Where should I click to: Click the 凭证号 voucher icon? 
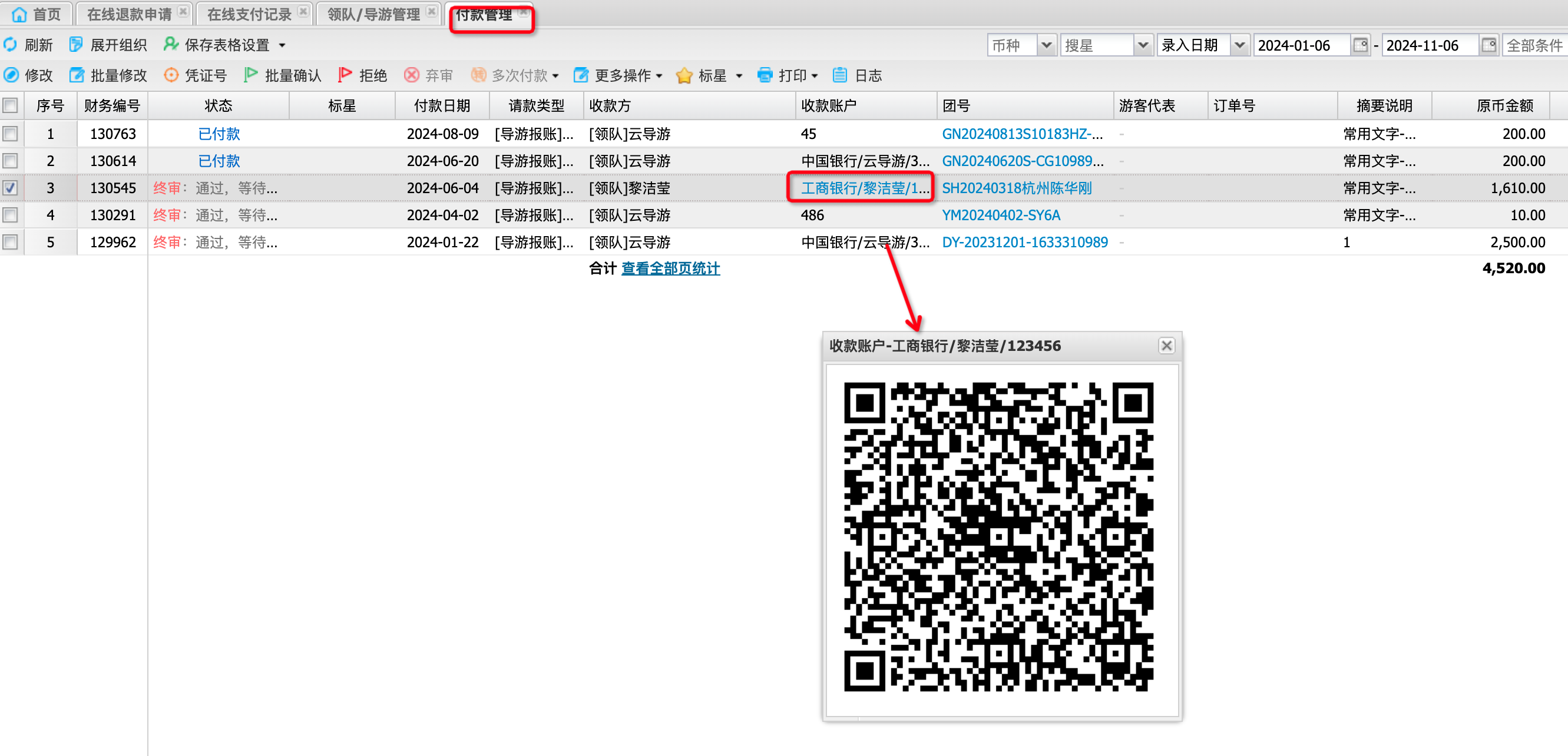[171, 75]
